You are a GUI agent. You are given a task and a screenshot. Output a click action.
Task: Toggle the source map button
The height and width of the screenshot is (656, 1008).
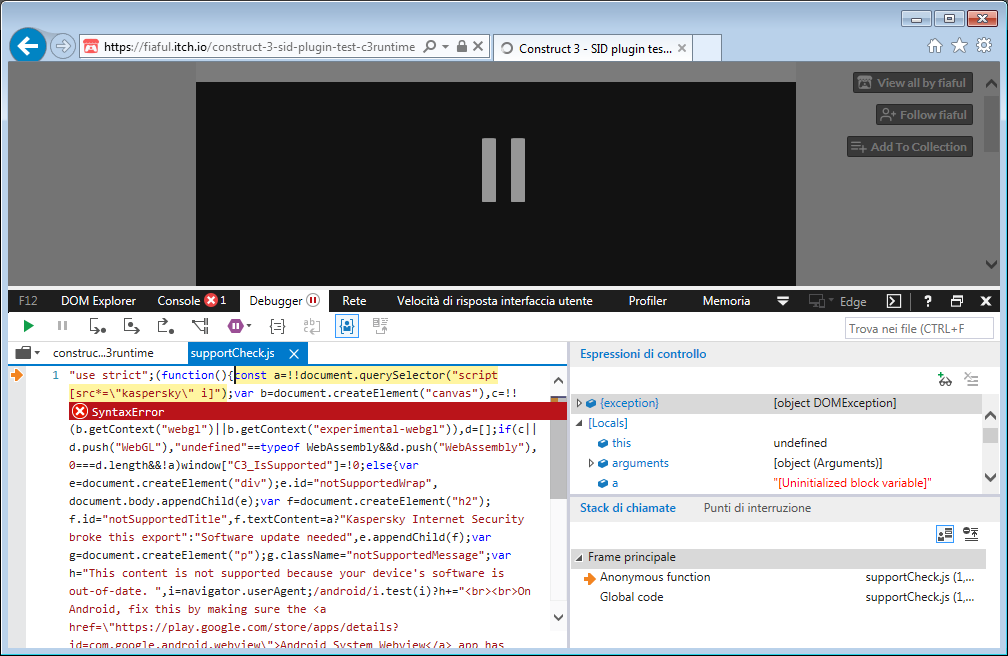pyautogui.click(x=381, y=326)
